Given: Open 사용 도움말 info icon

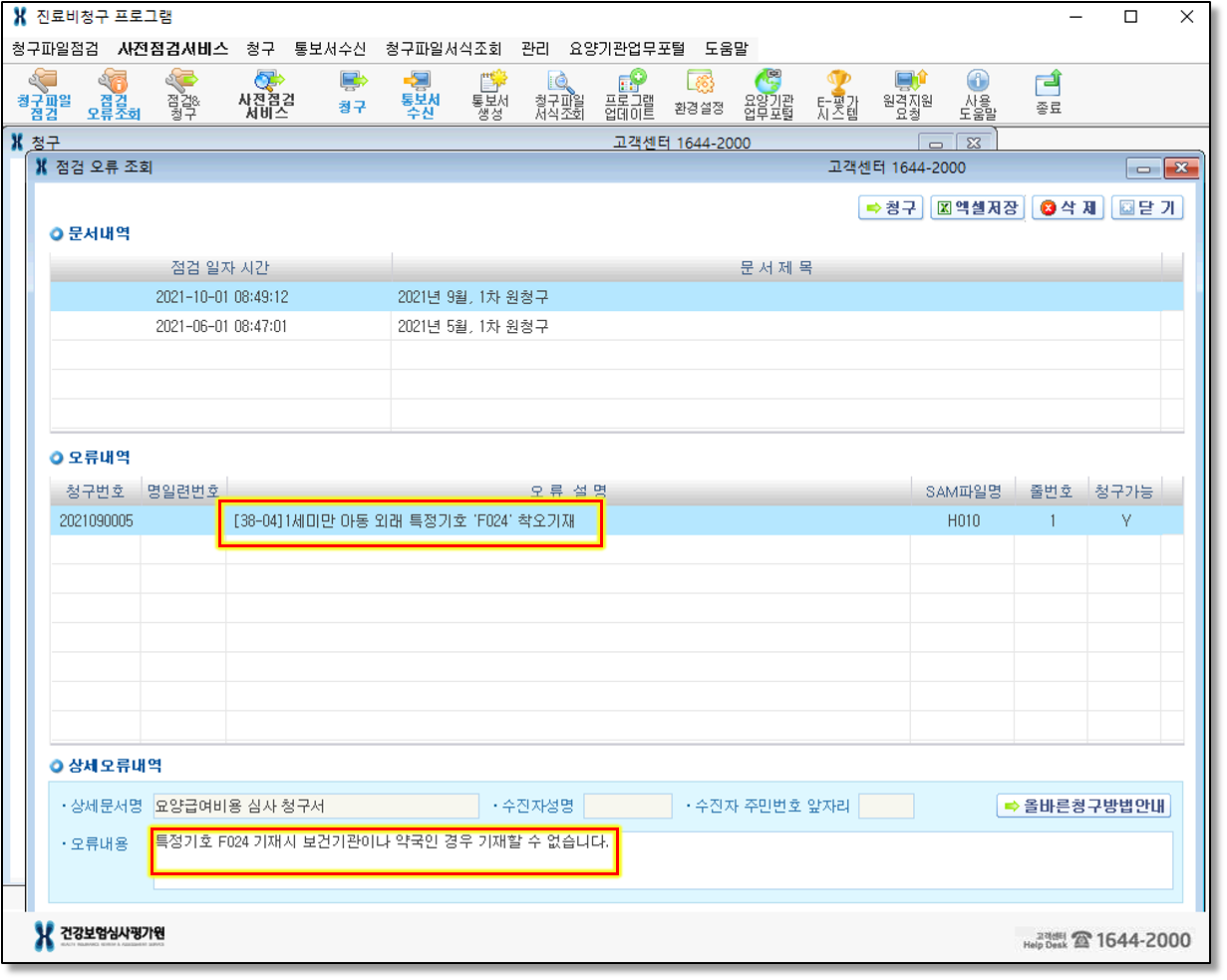Looking at the screenshot, I should pos(978,94).
